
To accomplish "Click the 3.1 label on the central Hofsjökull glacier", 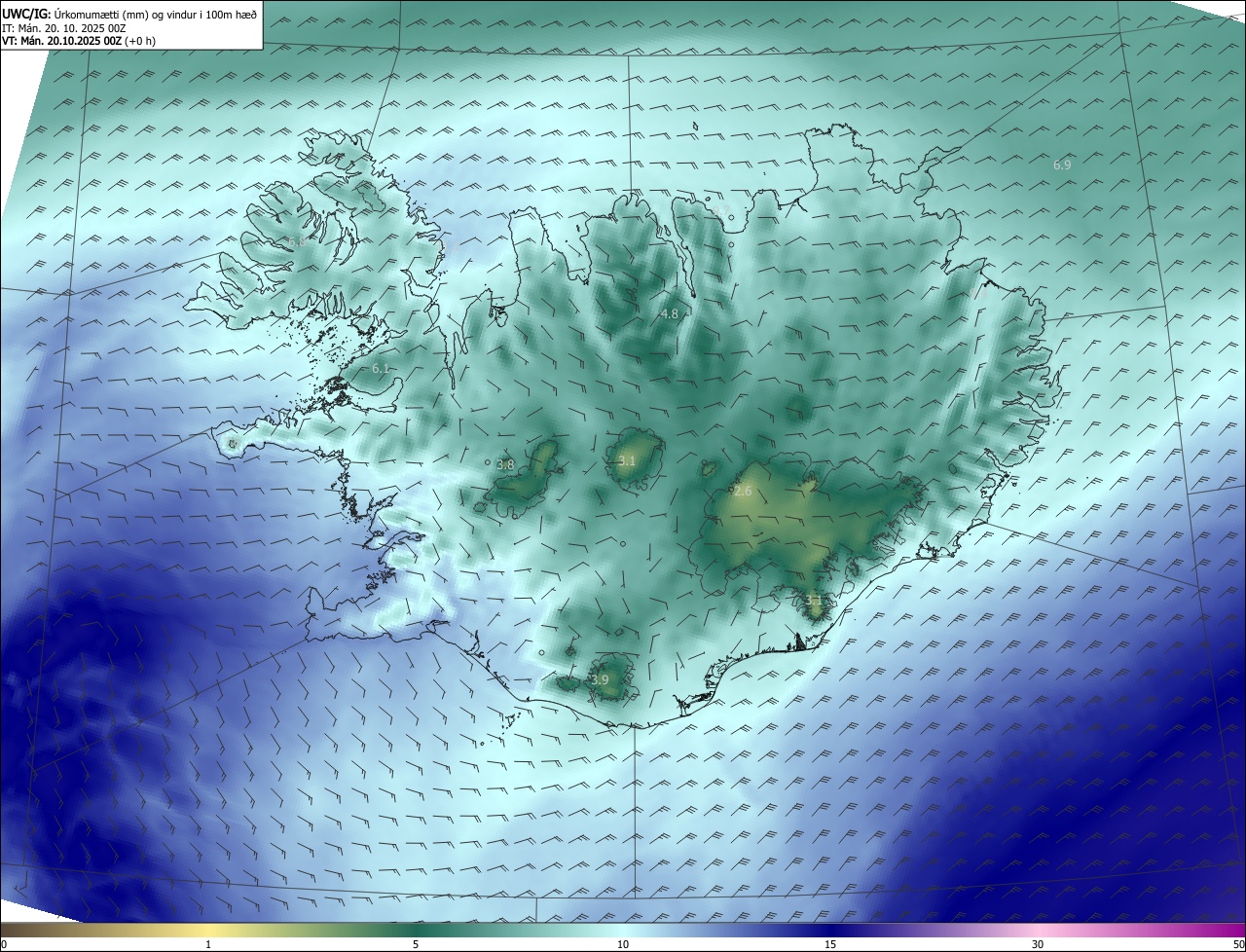I will [x=626, y=461].
